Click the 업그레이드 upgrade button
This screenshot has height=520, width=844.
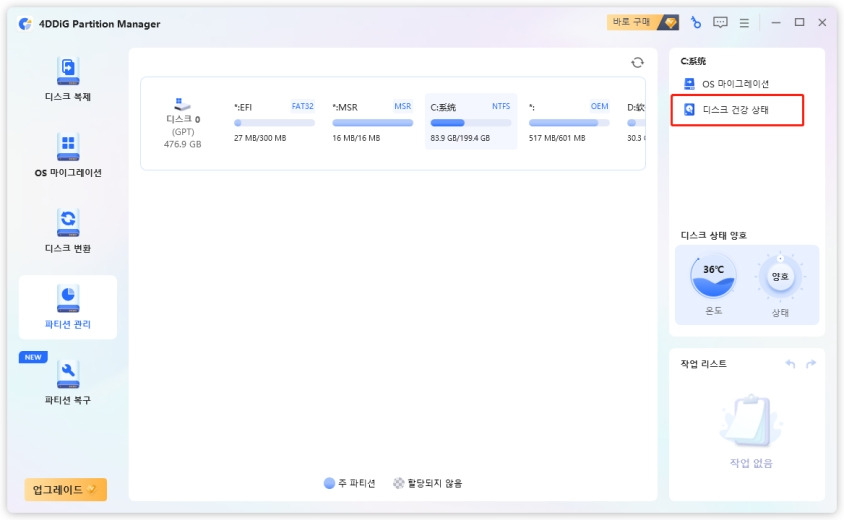(66, 489)
